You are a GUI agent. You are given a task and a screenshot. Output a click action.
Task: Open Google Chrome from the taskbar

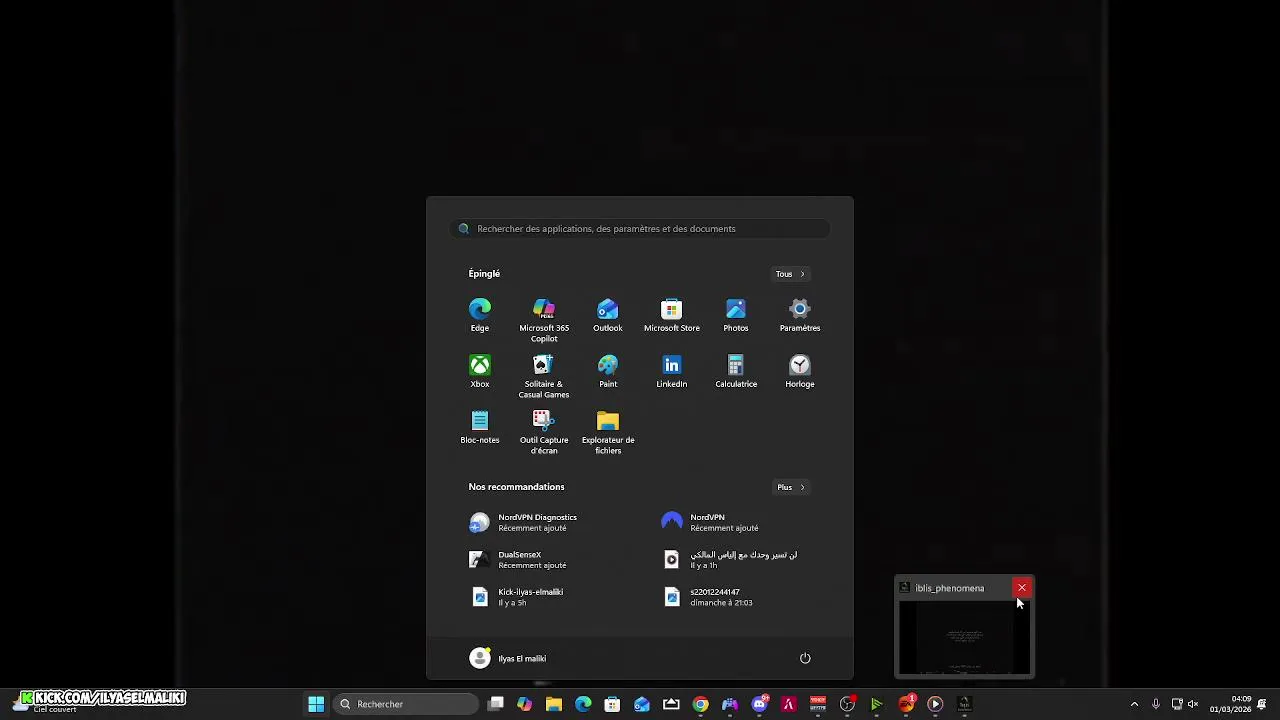pos(700,704)
